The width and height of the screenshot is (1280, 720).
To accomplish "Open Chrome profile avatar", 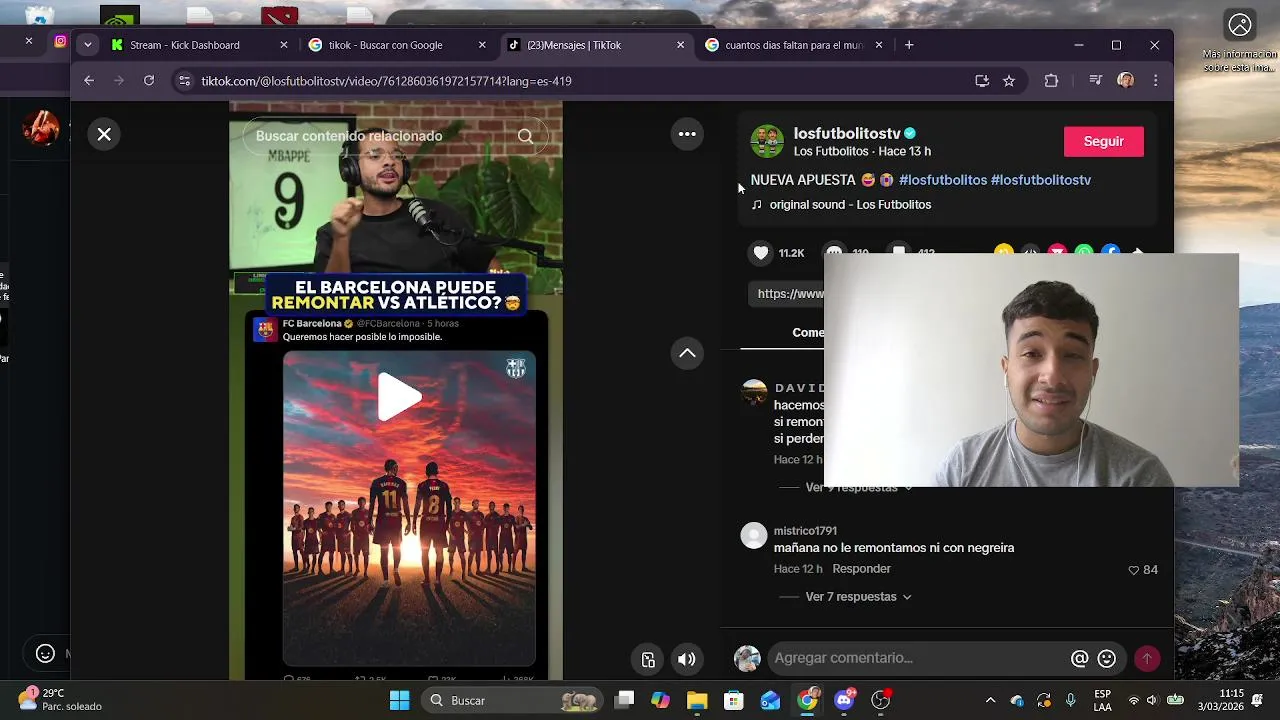I will pyautogui.click(x=1126, y=81).
